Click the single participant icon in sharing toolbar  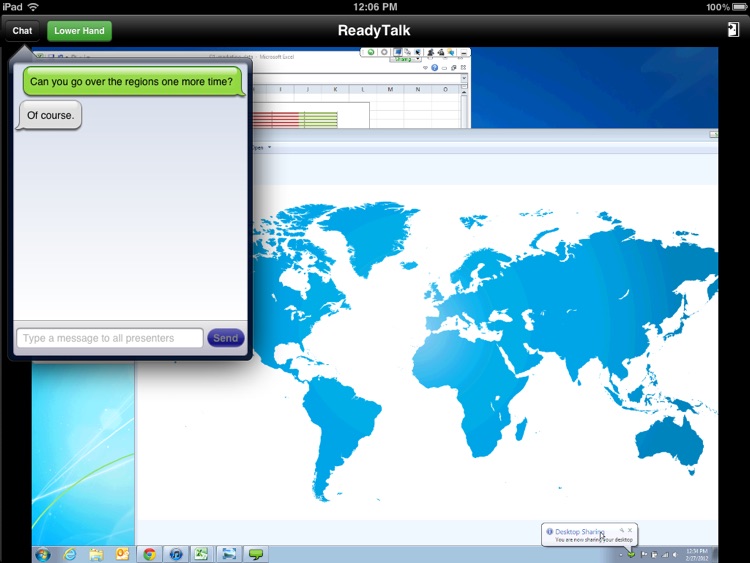coord(430,53)
